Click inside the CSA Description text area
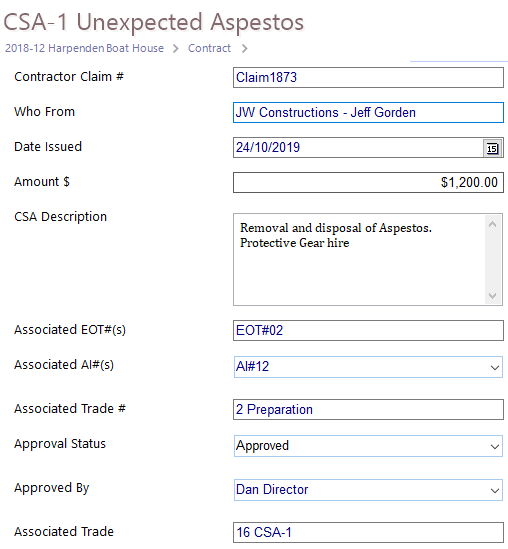 coord(359,259)
